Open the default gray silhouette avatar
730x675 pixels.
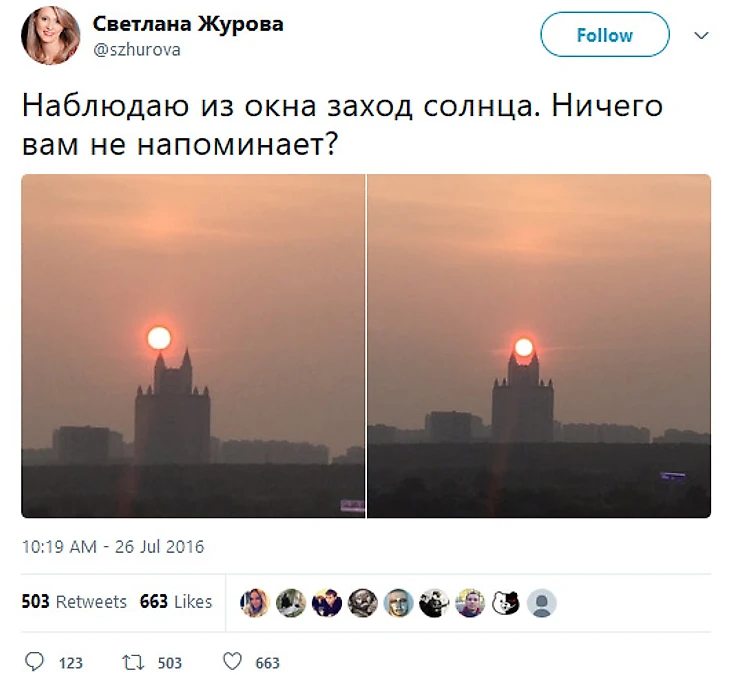[x=542, y=603]
